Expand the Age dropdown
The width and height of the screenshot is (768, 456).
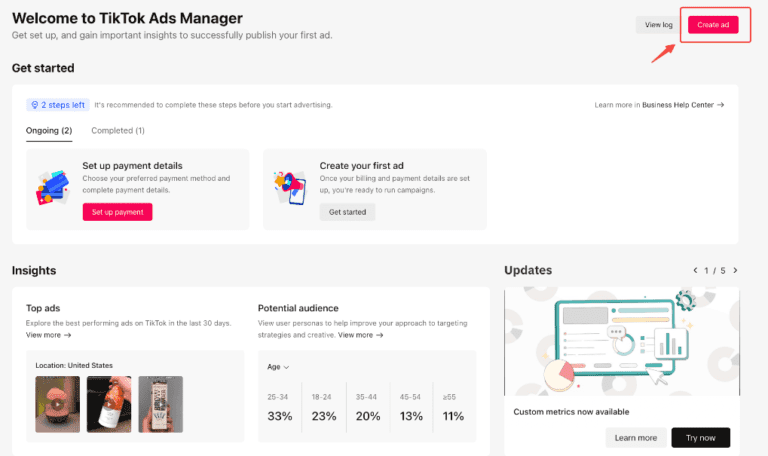click(278, 367)
